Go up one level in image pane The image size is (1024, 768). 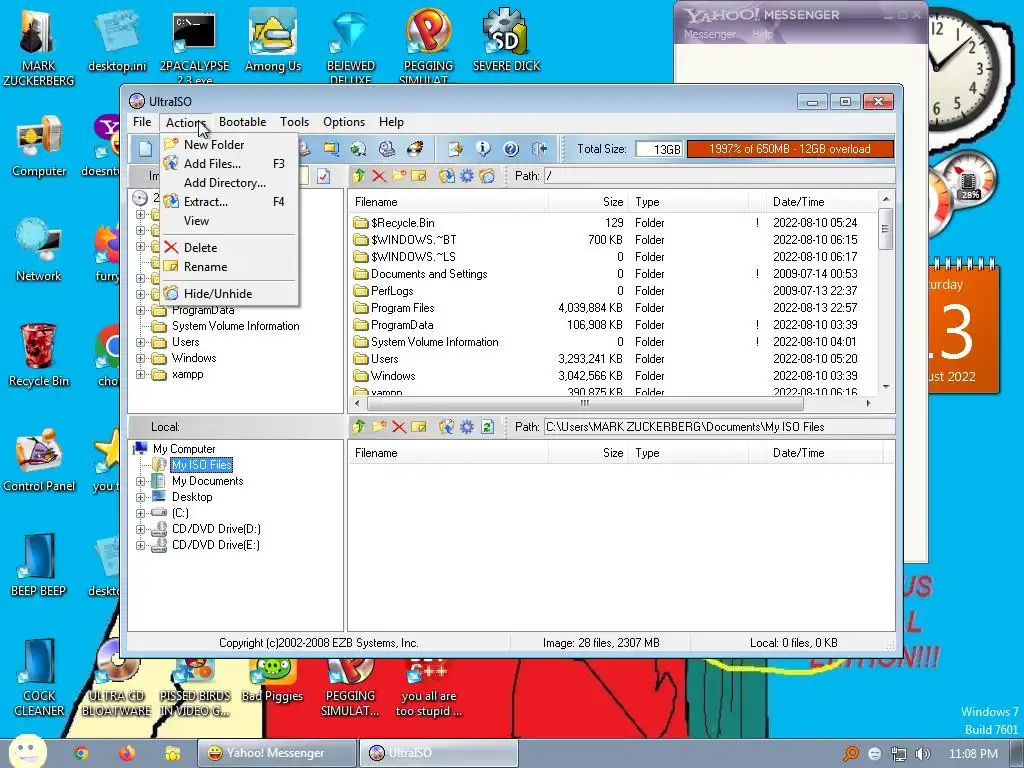click(x=359, y=176)
